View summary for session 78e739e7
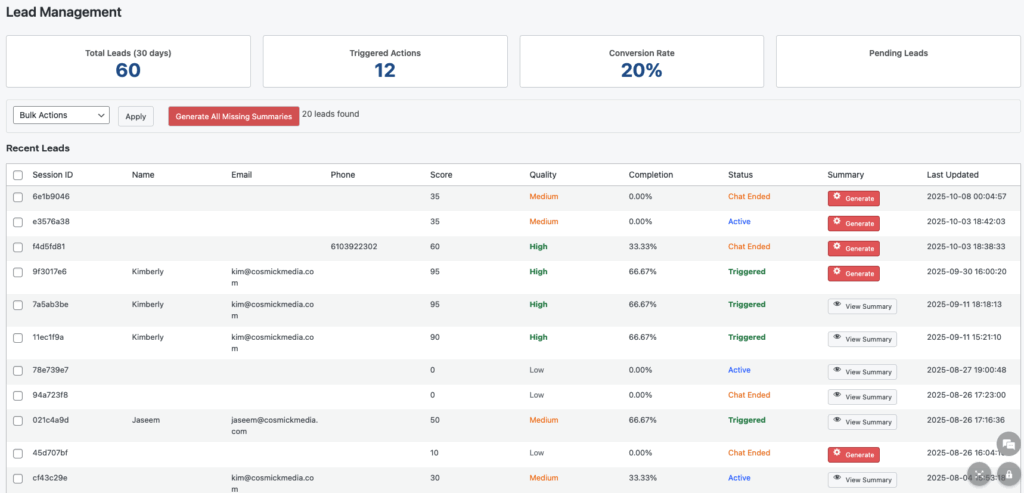Image resolution: width=1024 pixels, height=493 pixels. point(862,372)
